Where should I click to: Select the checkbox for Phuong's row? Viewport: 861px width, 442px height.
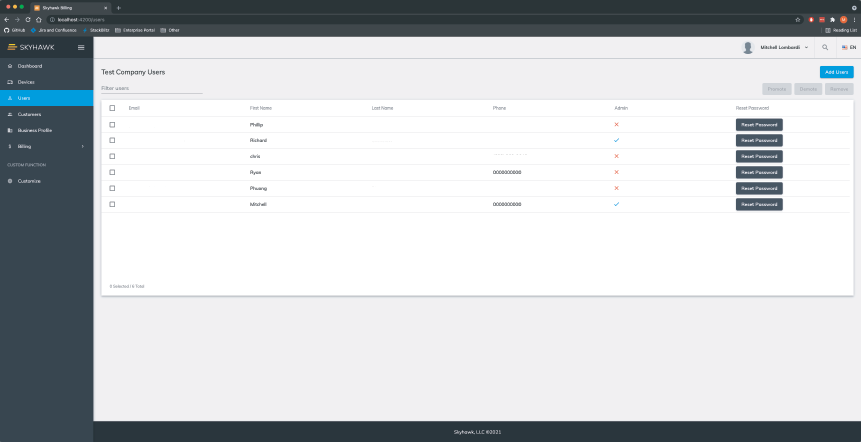[x=112, y=188]
